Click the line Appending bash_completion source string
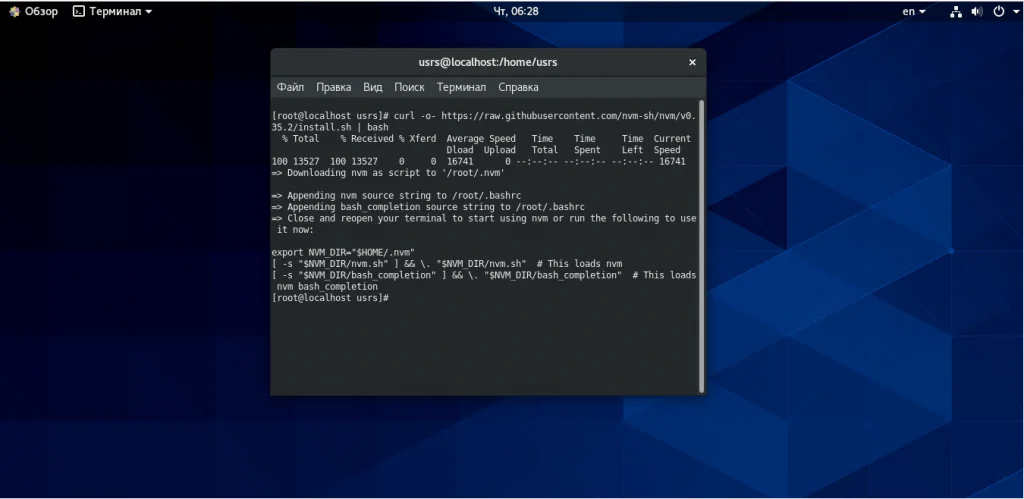This screenshot has width=1024, height=499. tap(428, 207)
